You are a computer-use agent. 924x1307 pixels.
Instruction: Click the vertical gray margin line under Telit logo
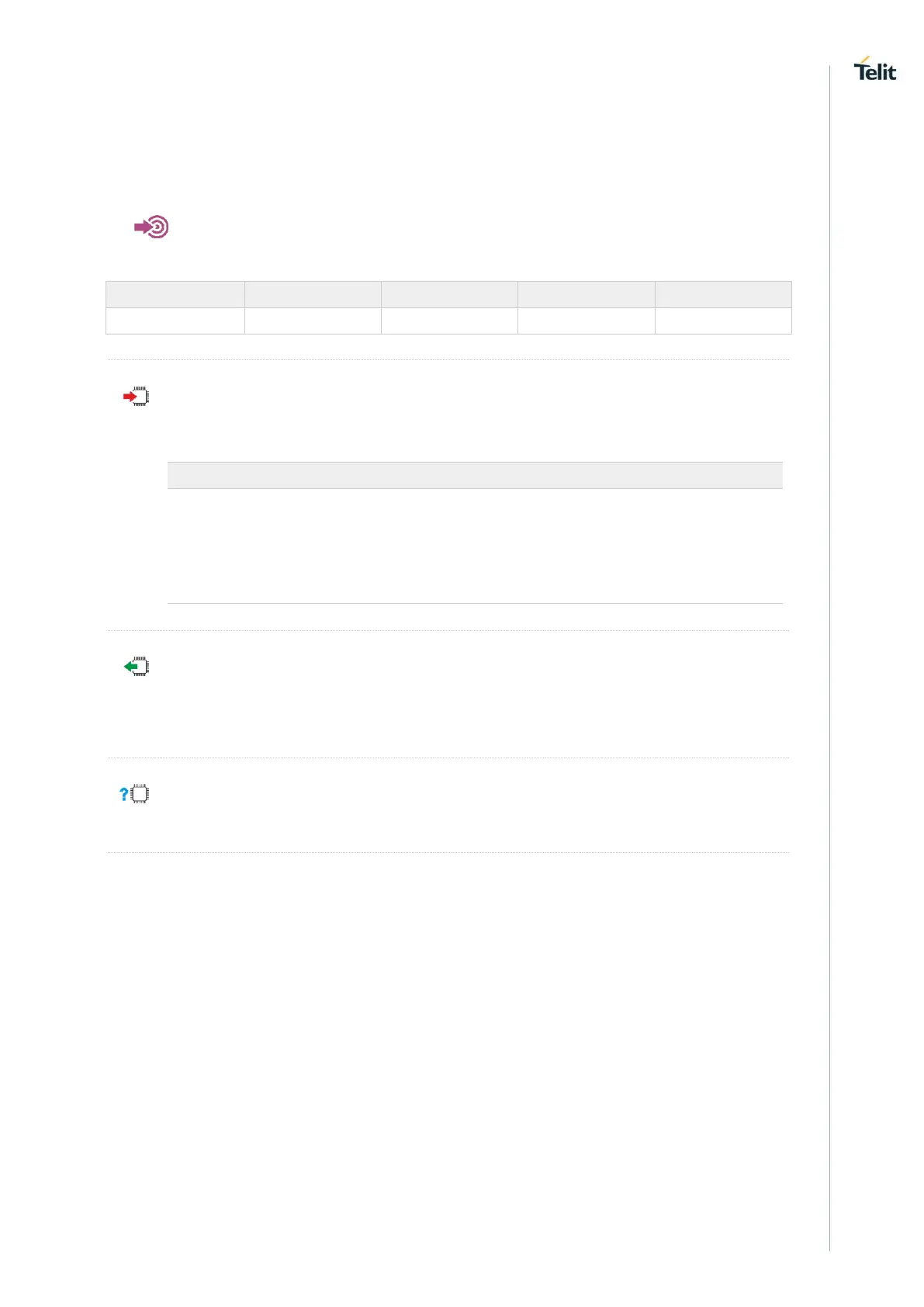click(829, 621)
